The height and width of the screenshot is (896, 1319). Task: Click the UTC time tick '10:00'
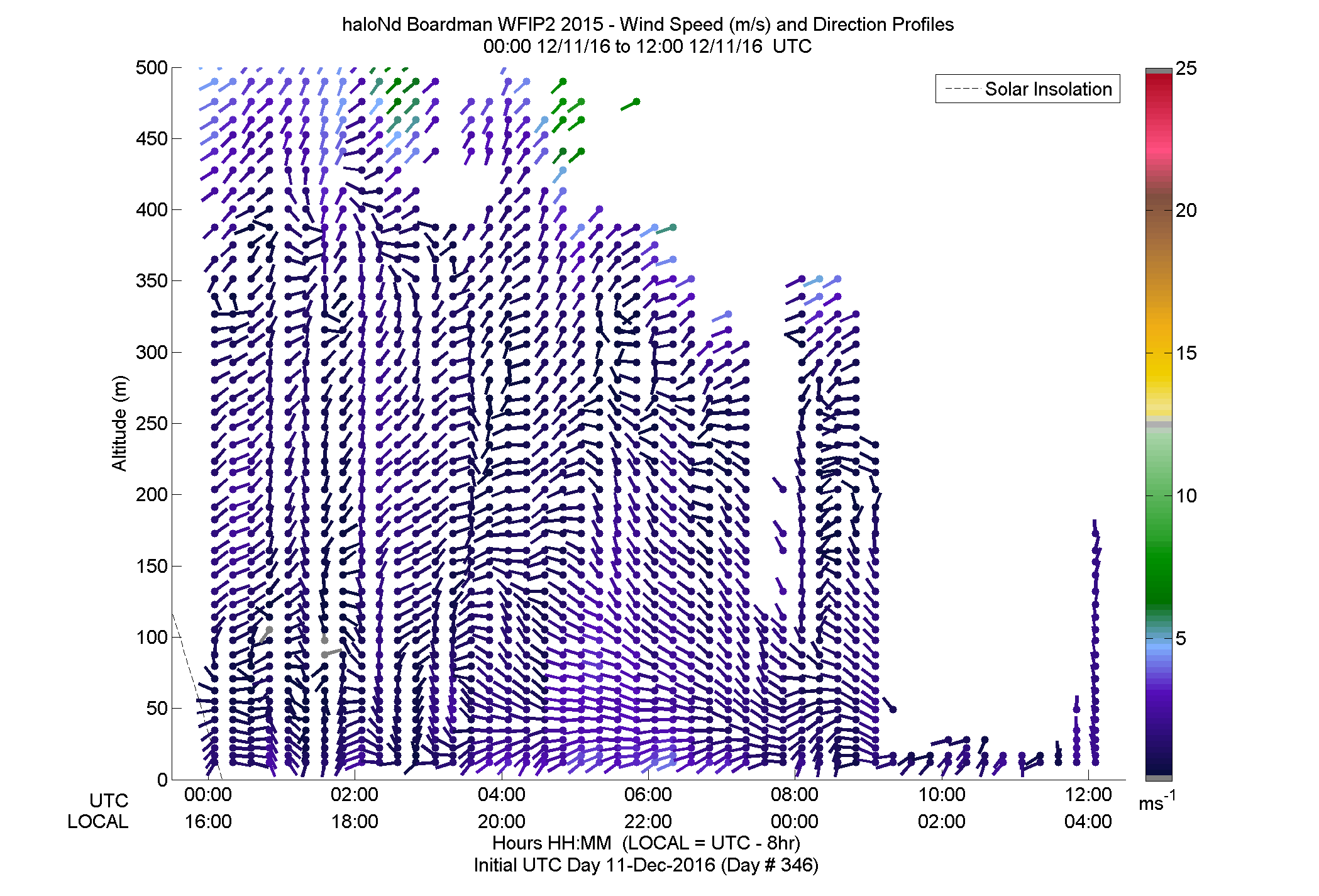[x=942, y=795]
